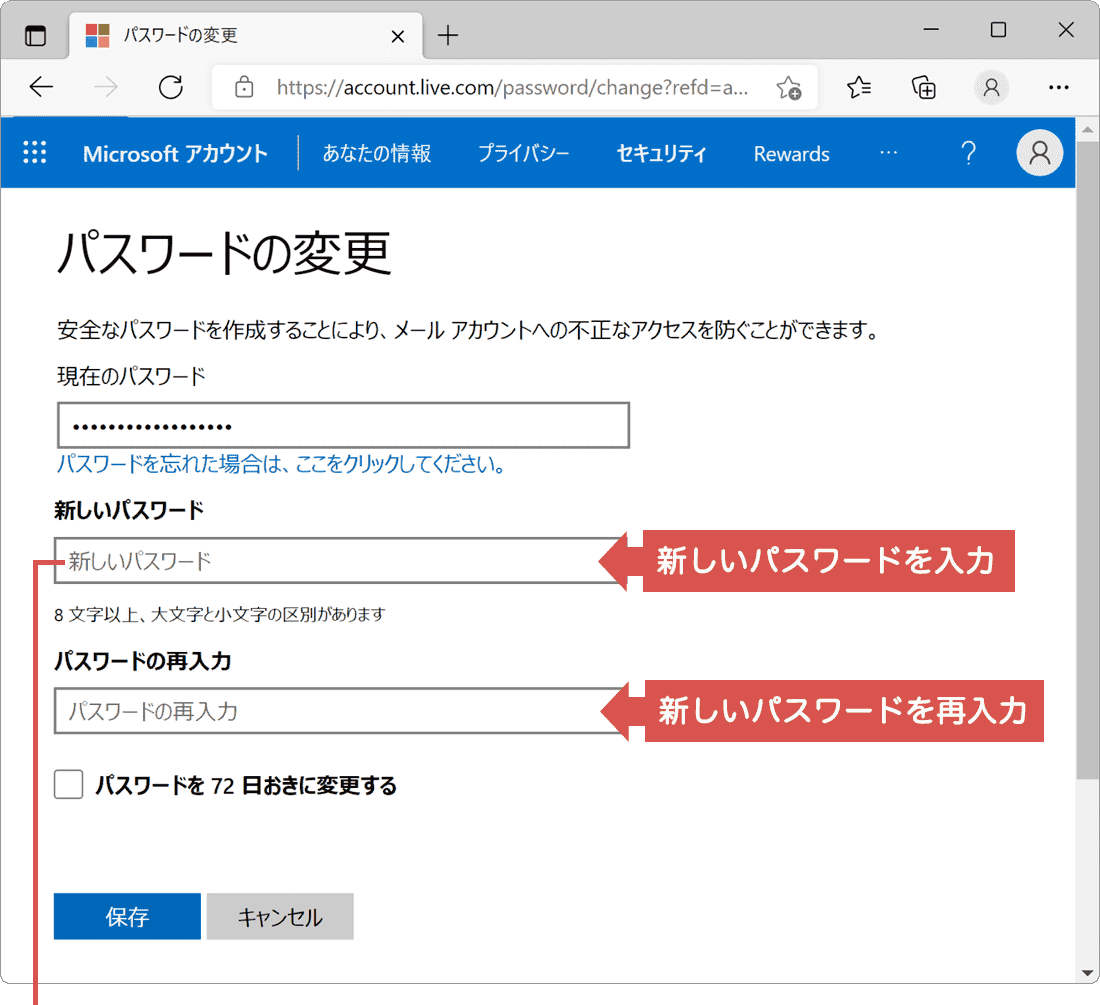Open the tab actions menu icon

36,33
